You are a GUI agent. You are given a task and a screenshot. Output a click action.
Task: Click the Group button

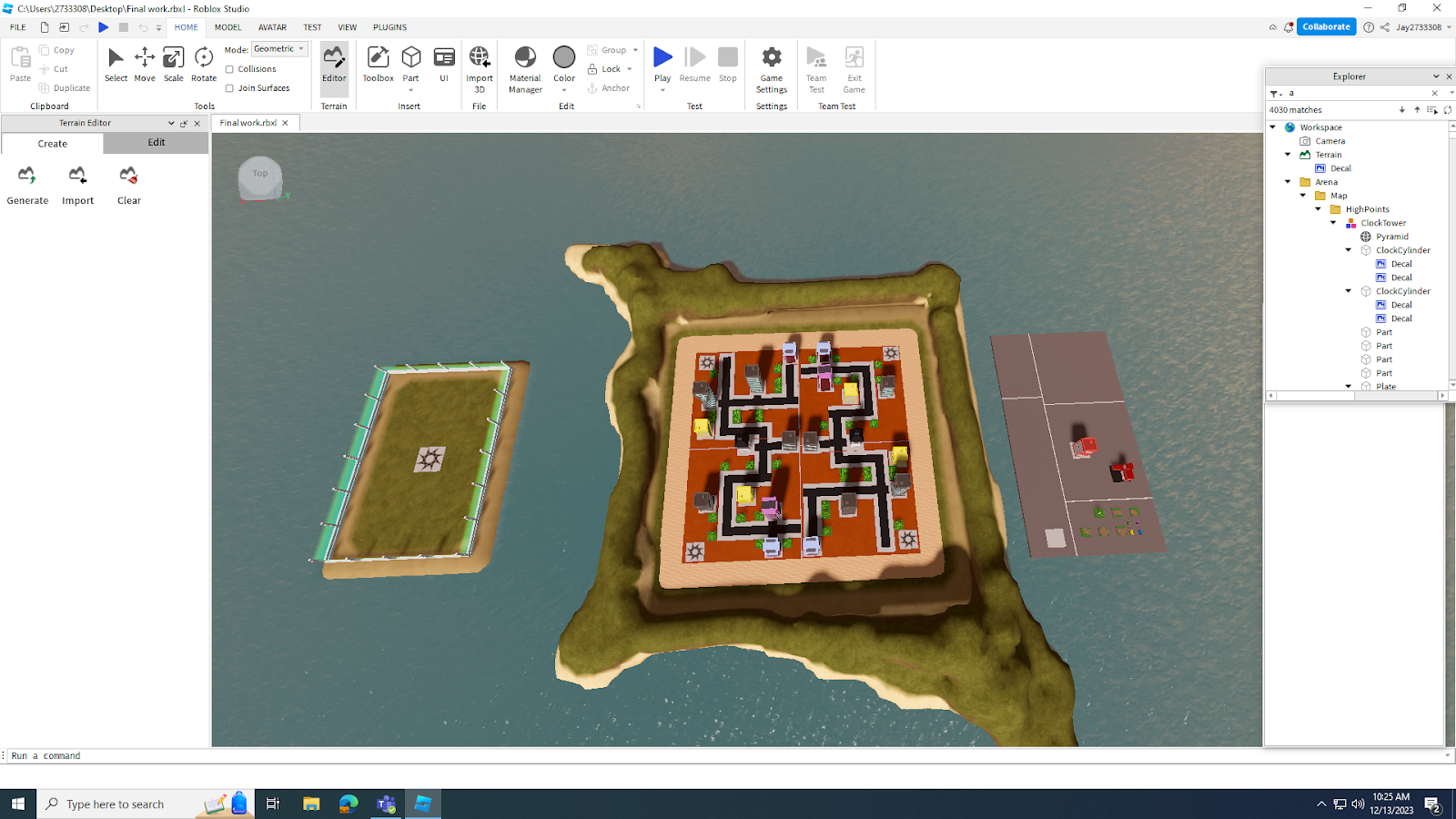pos(607,50)
